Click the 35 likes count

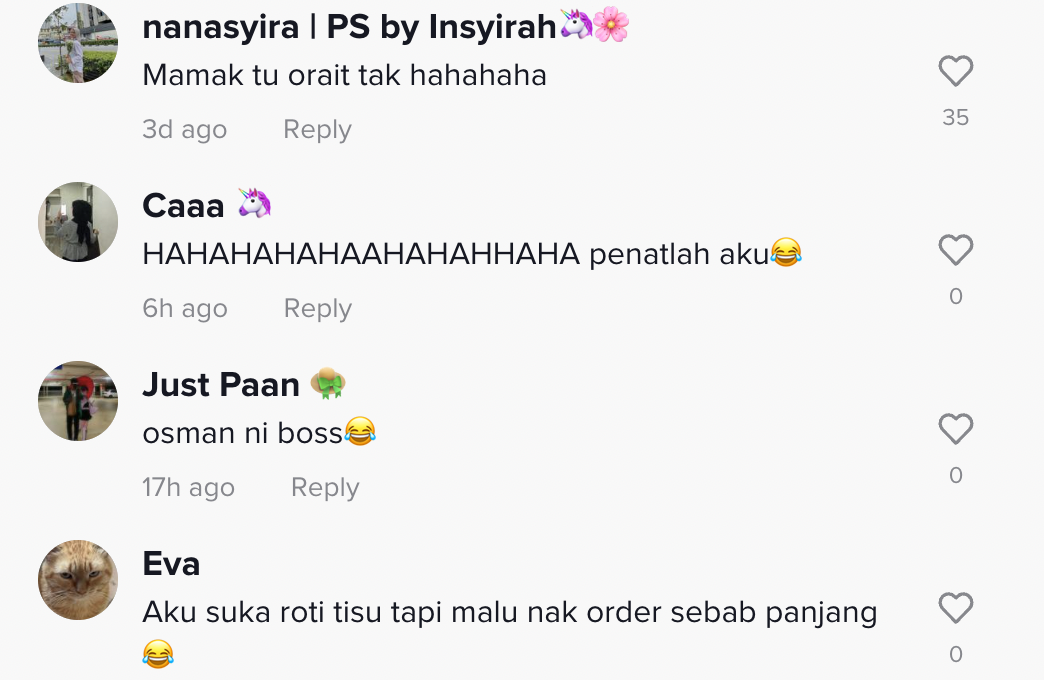pyautogui.click(x=955, y=117)
